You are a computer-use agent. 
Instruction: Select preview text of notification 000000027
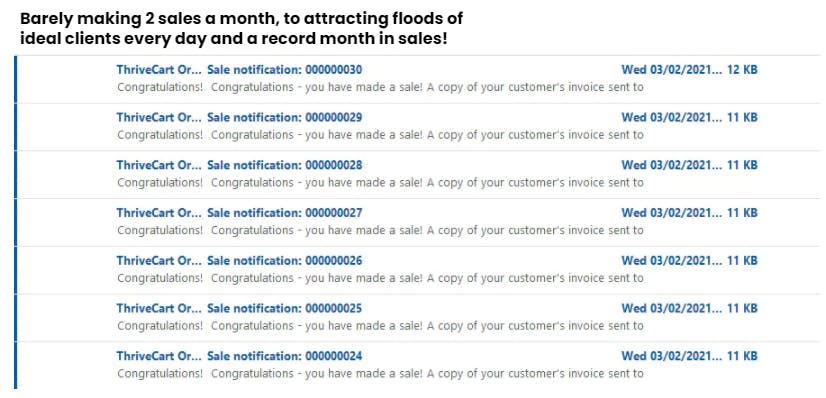tap(380, 230)
